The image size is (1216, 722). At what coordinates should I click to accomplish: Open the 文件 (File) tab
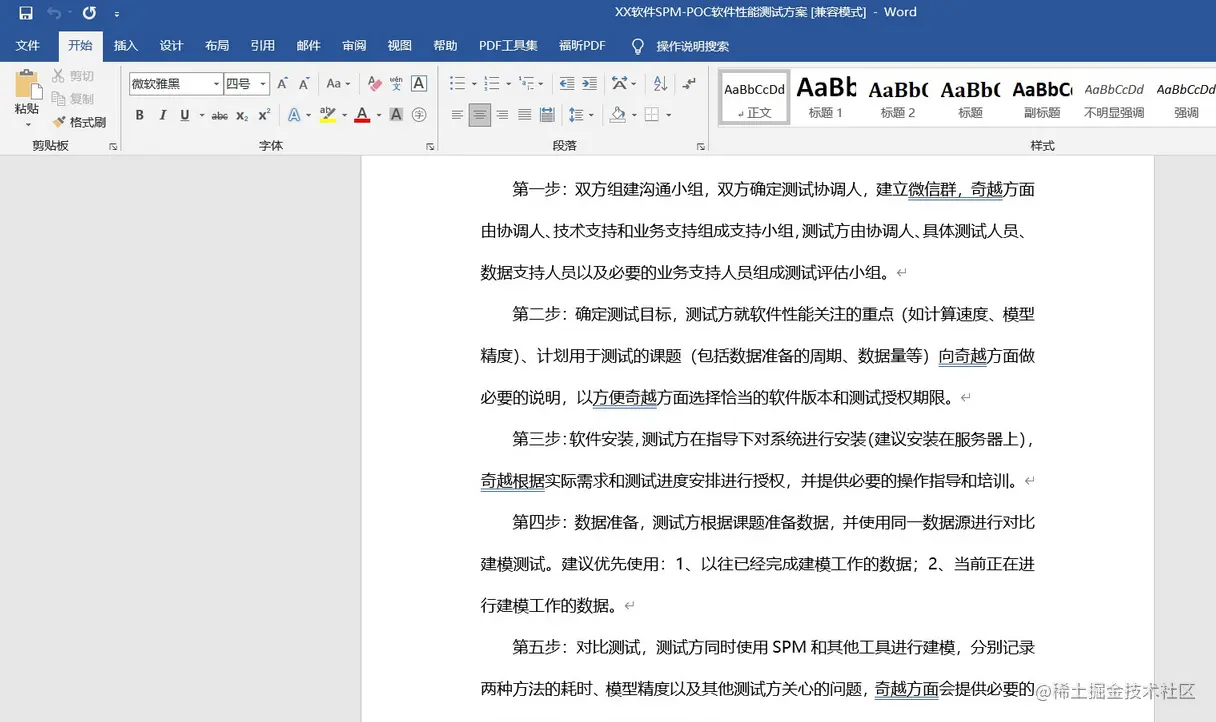pyautogui.click(x=28, y=46)
